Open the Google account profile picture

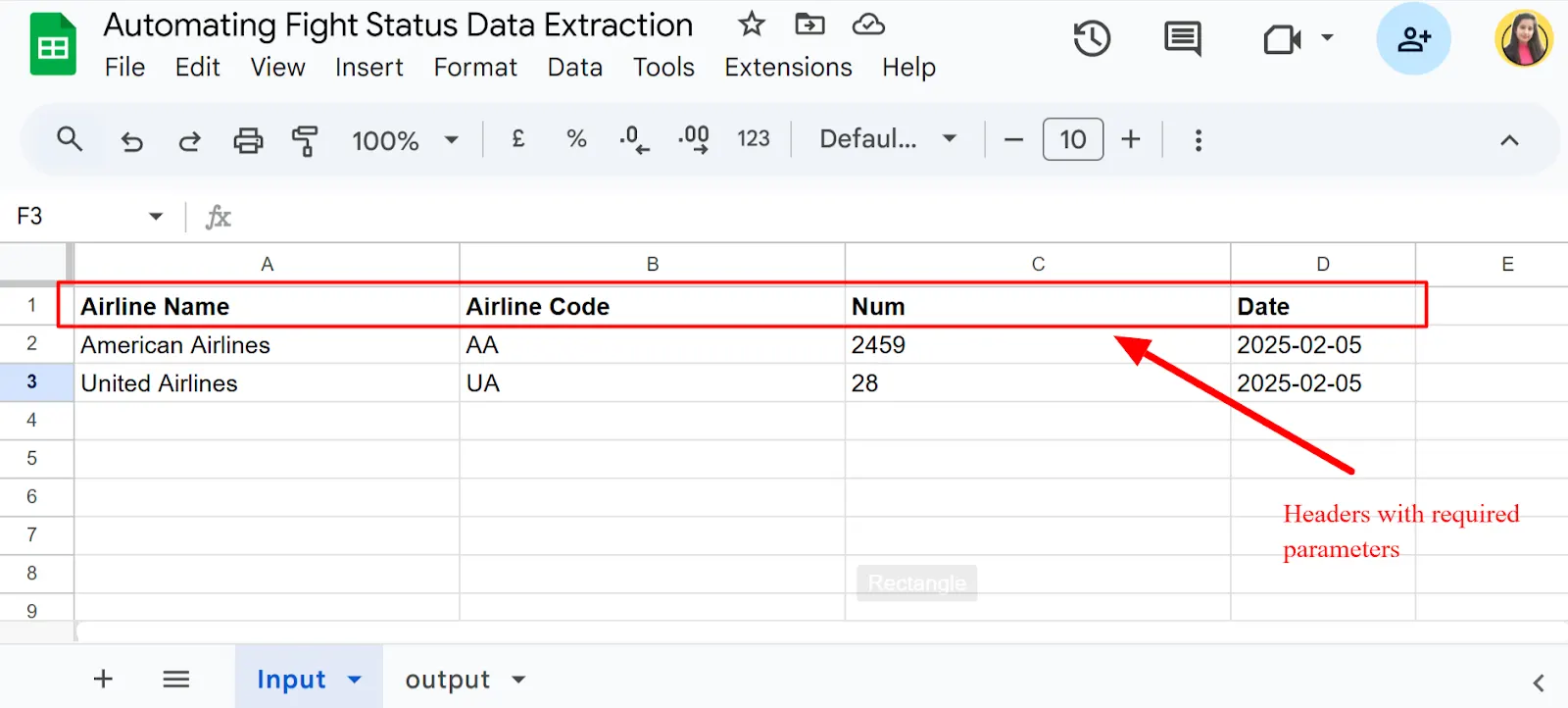tap(1524, 39)
